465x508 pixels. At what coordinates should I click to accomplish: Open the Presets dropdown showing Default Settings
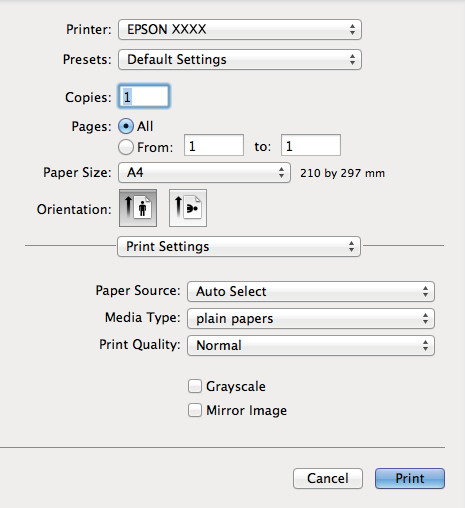click(240, 60)
